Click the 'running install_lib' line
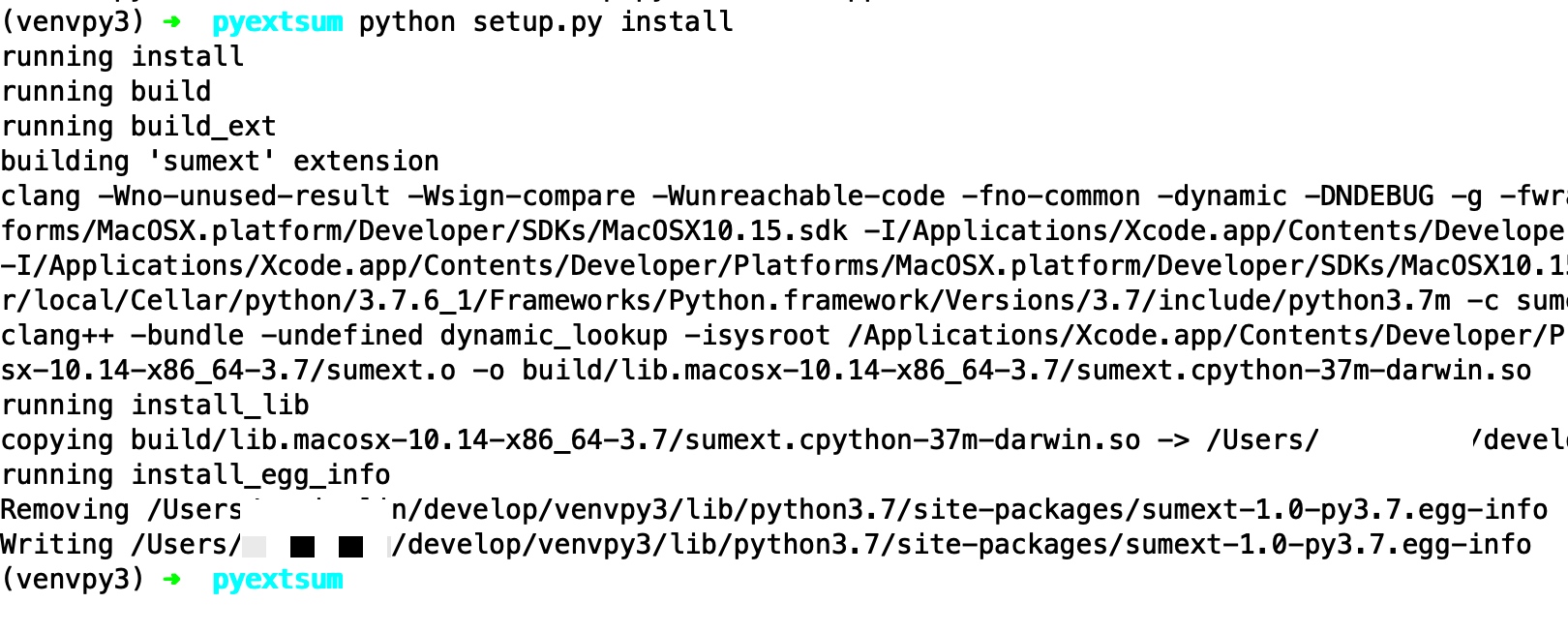This screenshot has width=1568, height=633. click(x=155, y=406)
